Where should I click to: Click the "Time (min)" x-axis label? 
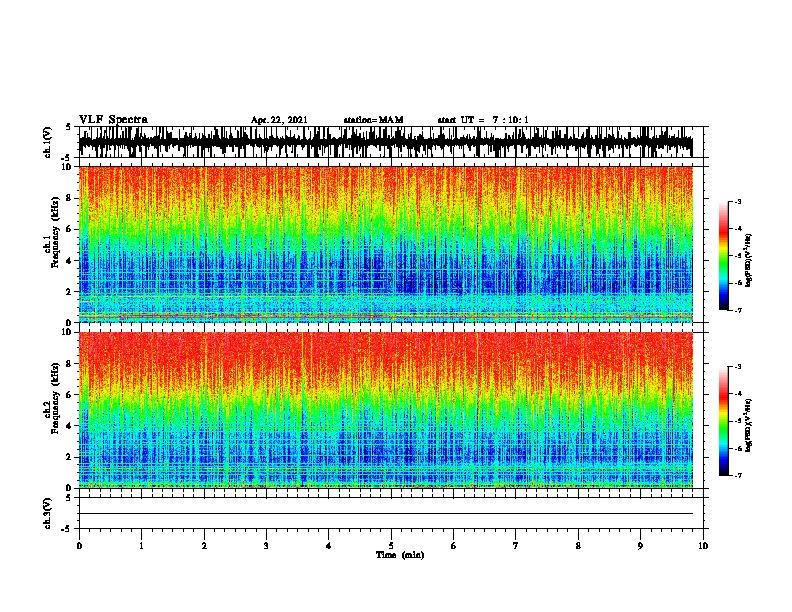[400, 555]
